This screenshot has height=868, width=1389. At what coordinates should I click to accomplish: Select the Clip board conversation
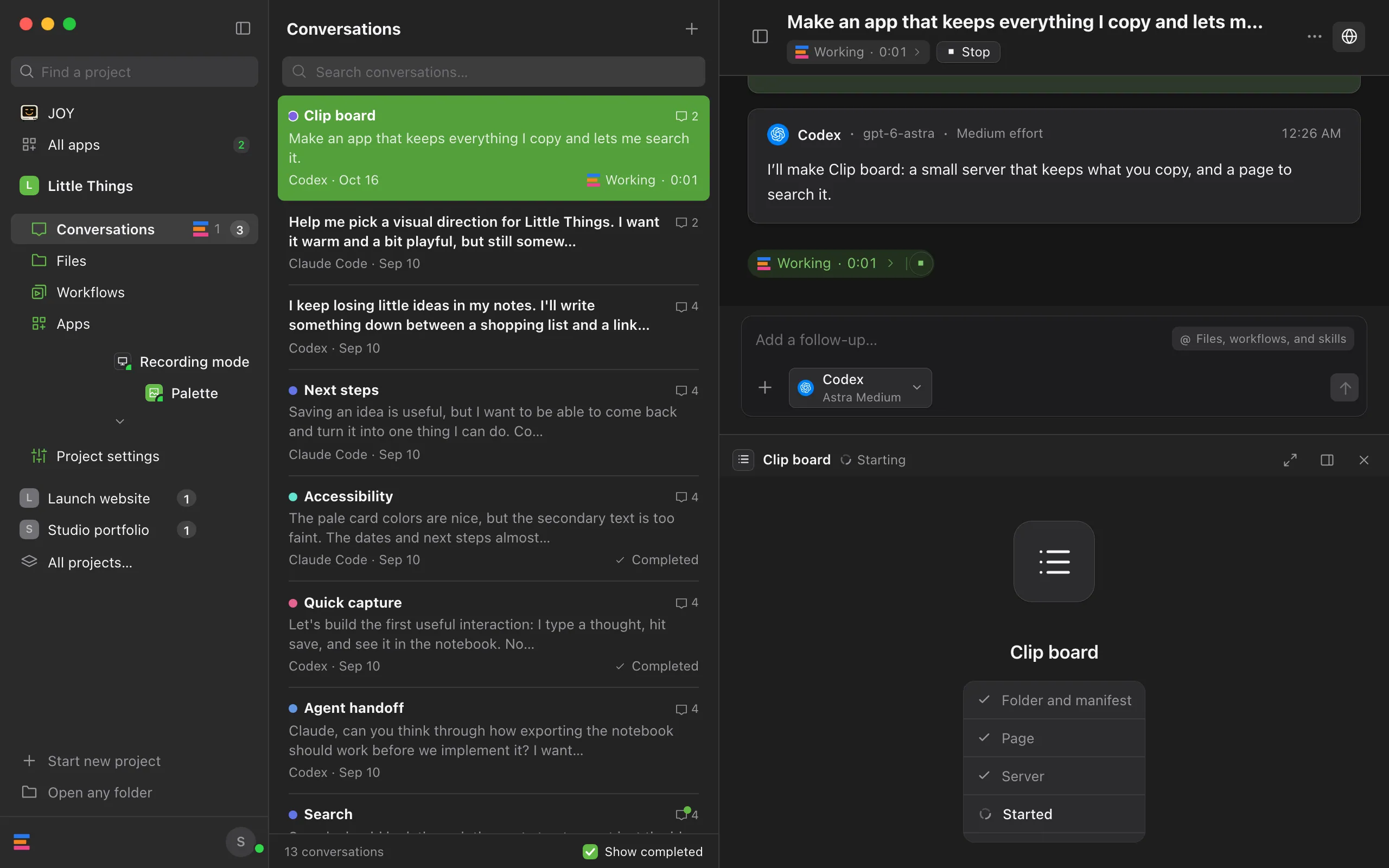[493, 148]
